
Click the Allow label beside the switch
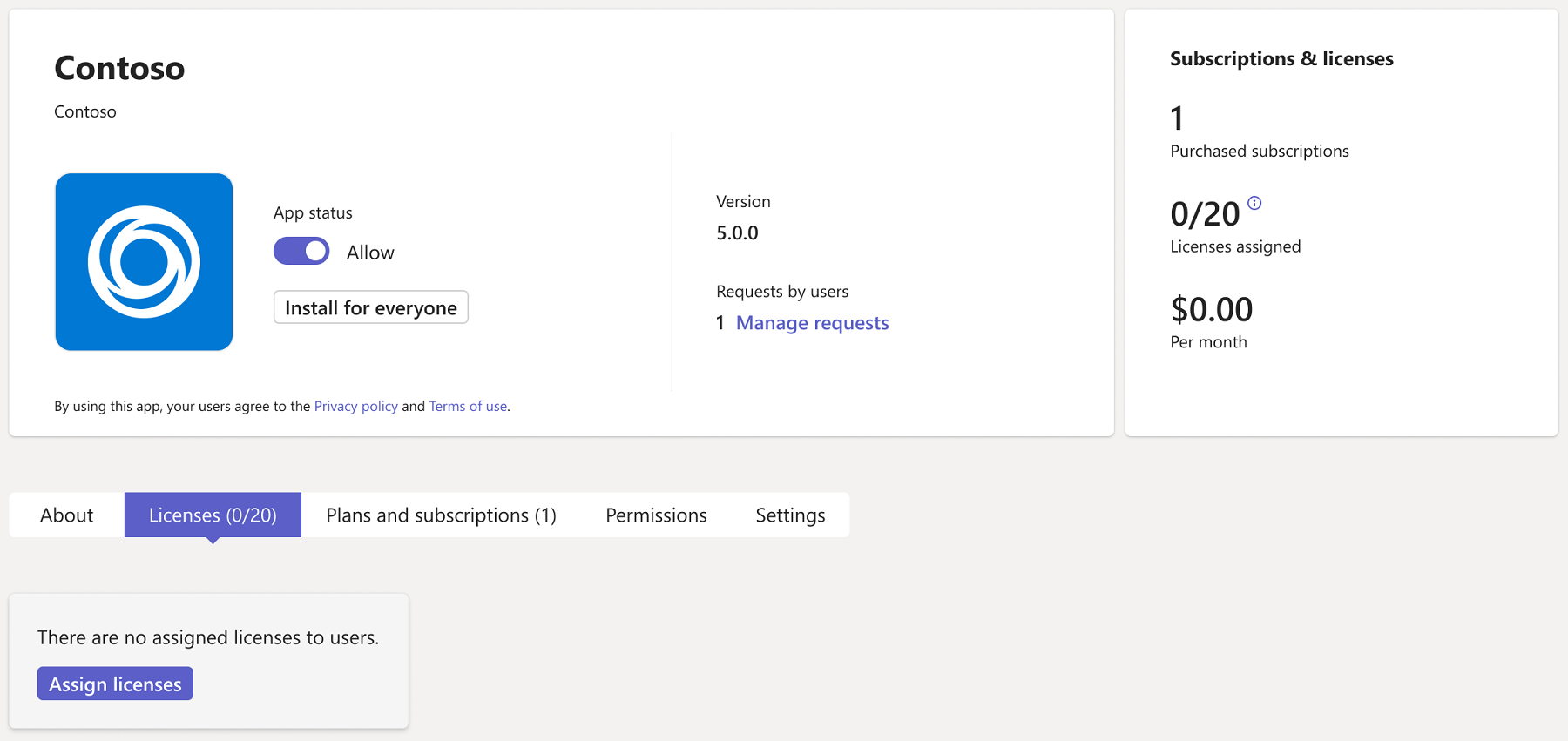370,253
